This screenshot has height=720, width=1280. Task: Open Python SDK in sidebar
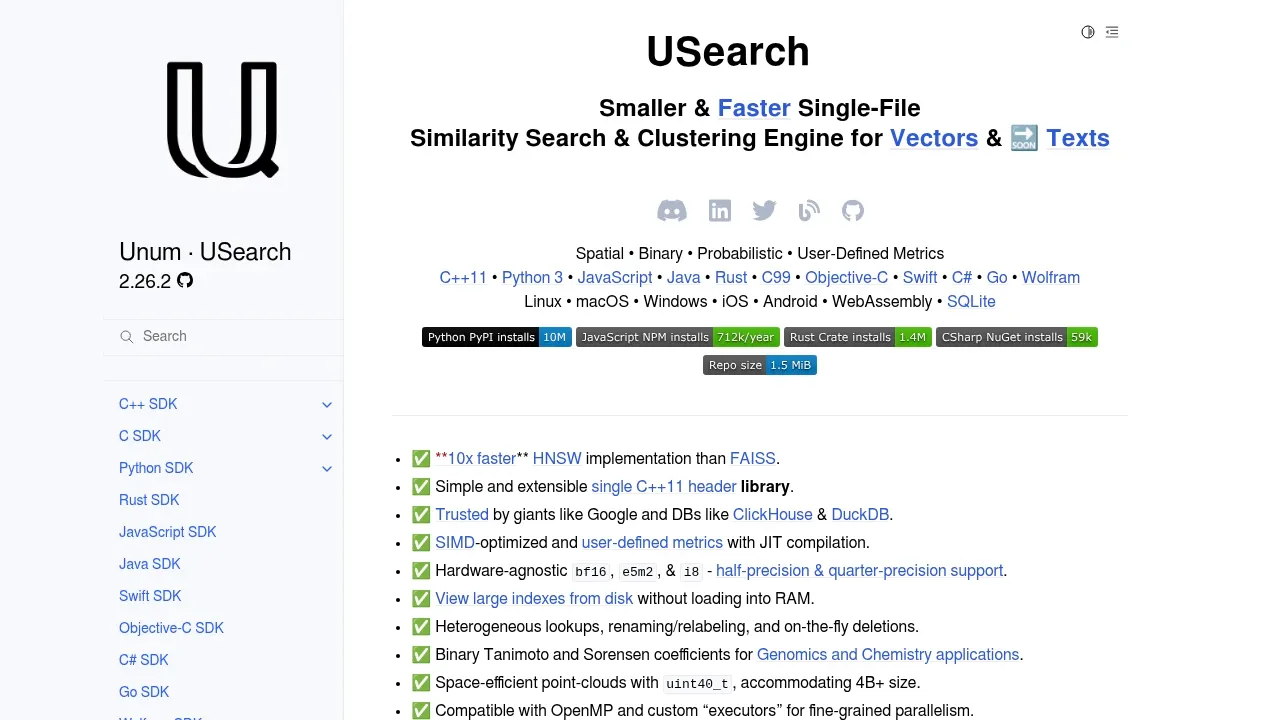coord(156,468)
